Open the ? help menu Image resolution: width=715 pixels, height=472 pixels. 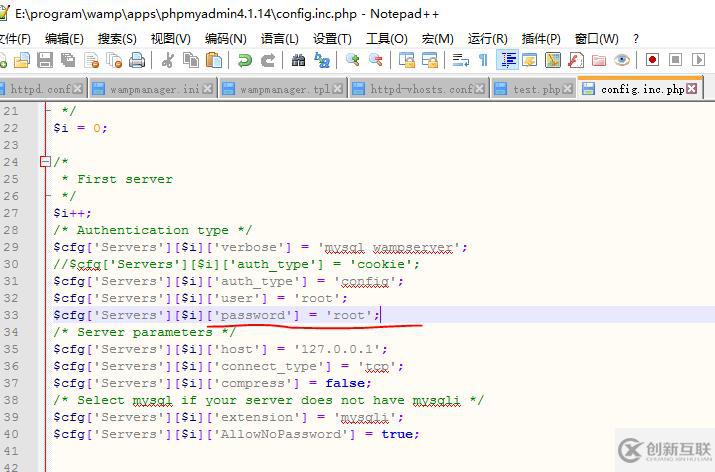pyautogui.click(x=636, y=39)
